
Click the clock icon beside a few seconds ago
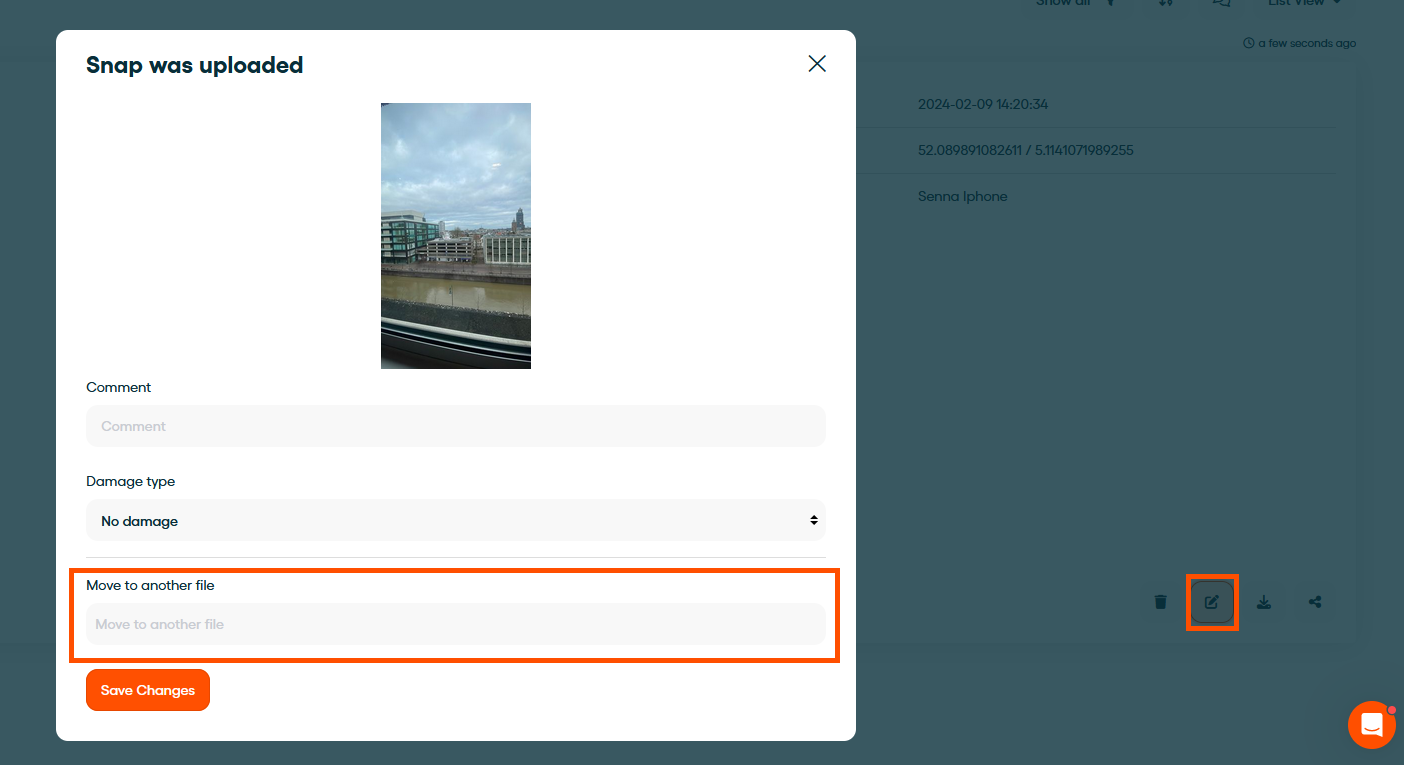tap(1248, 44)
